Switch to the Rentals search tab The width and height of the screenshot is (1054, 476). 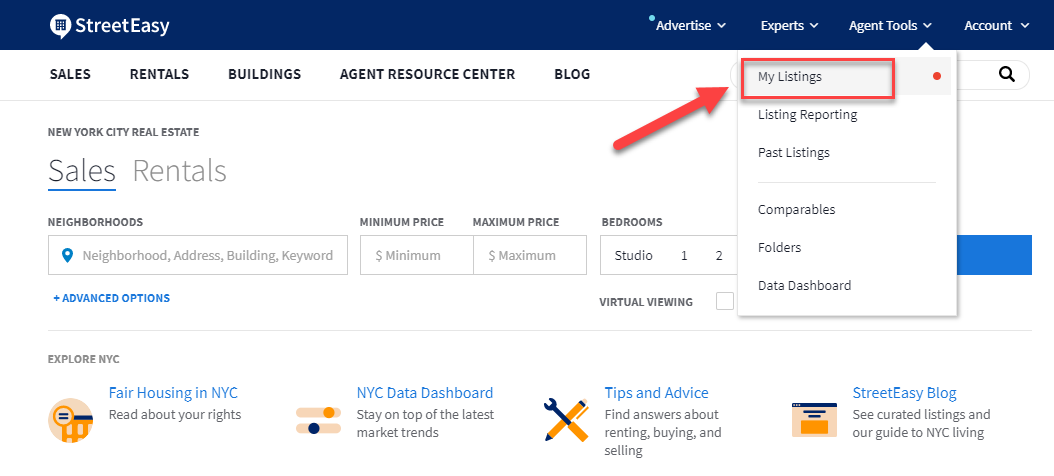tap(179, 171)
